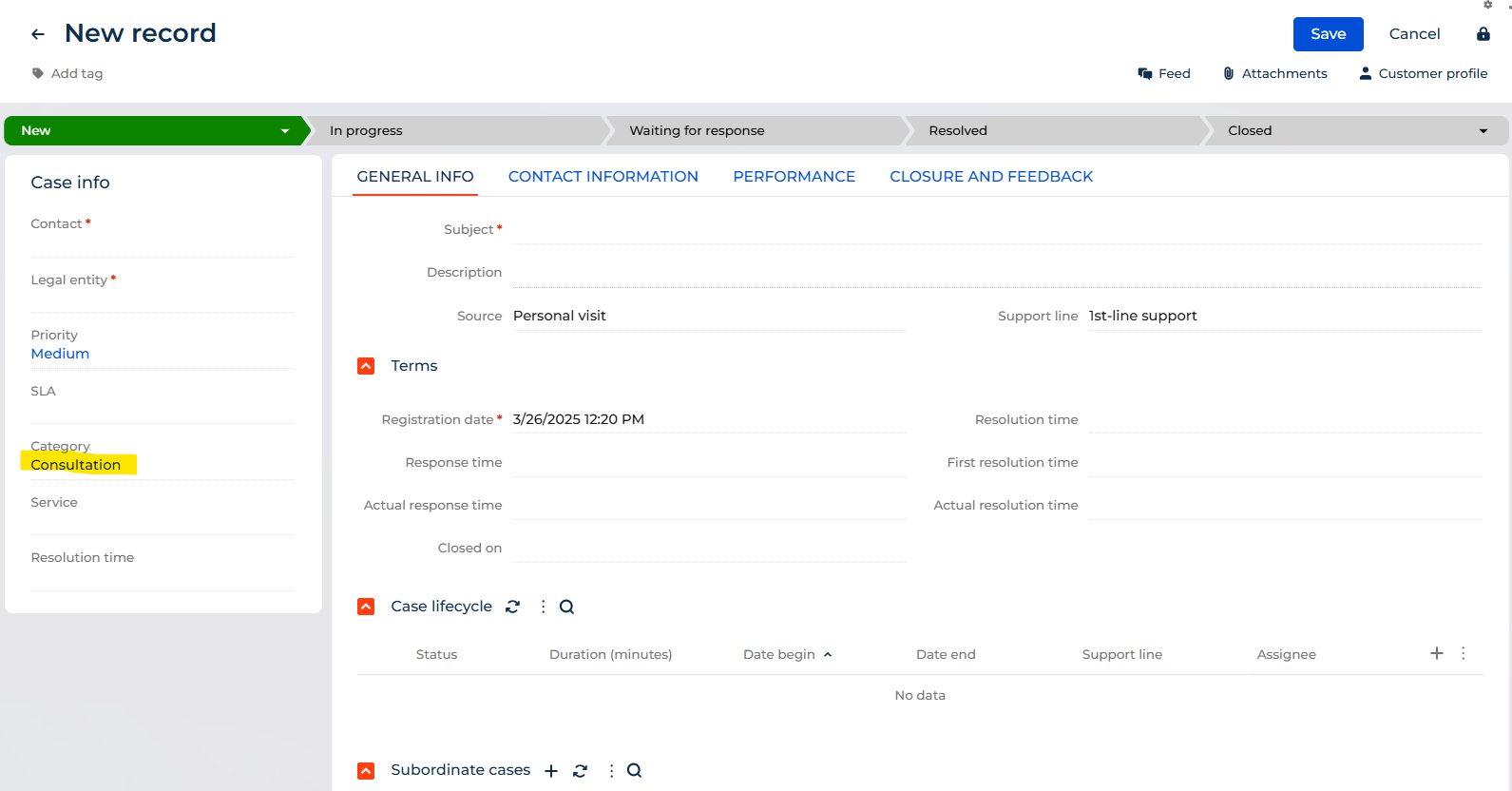Screen dimensions: 1512x791
Task: Open the Feed link
Action: (x=1175, y=73)
